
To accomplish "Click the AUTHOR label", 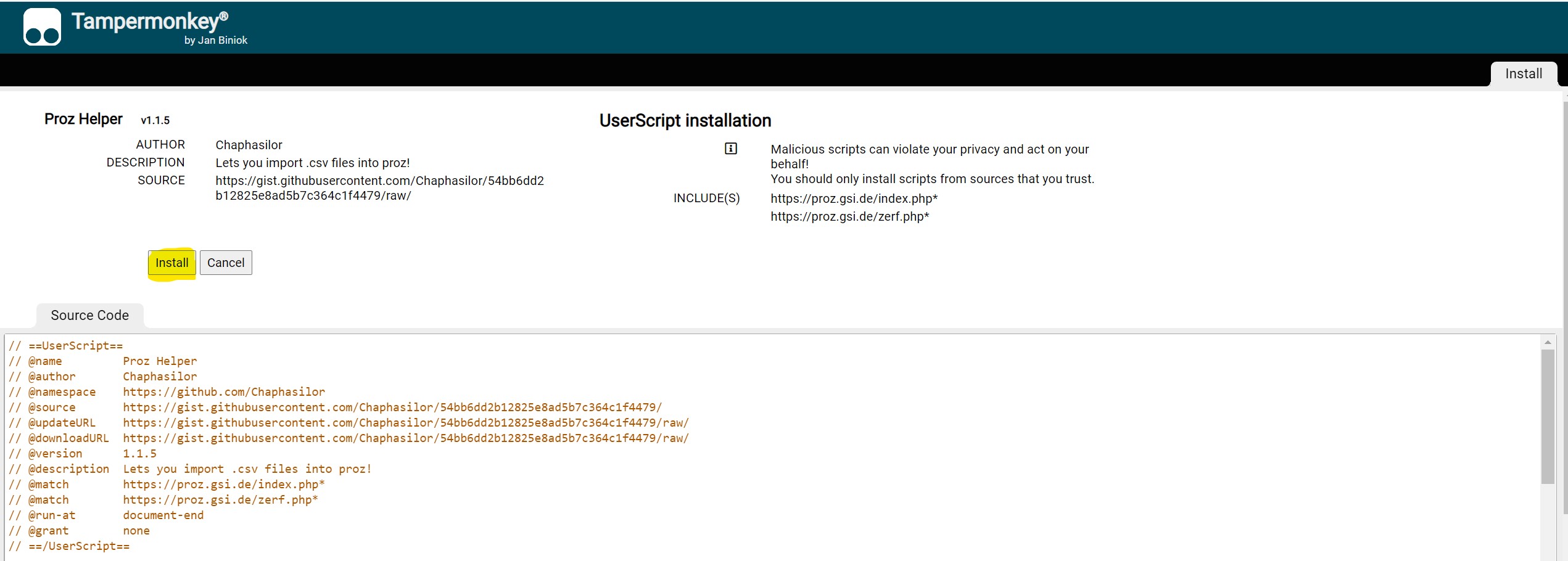I will pyautogui.click(x=160, y=144).
